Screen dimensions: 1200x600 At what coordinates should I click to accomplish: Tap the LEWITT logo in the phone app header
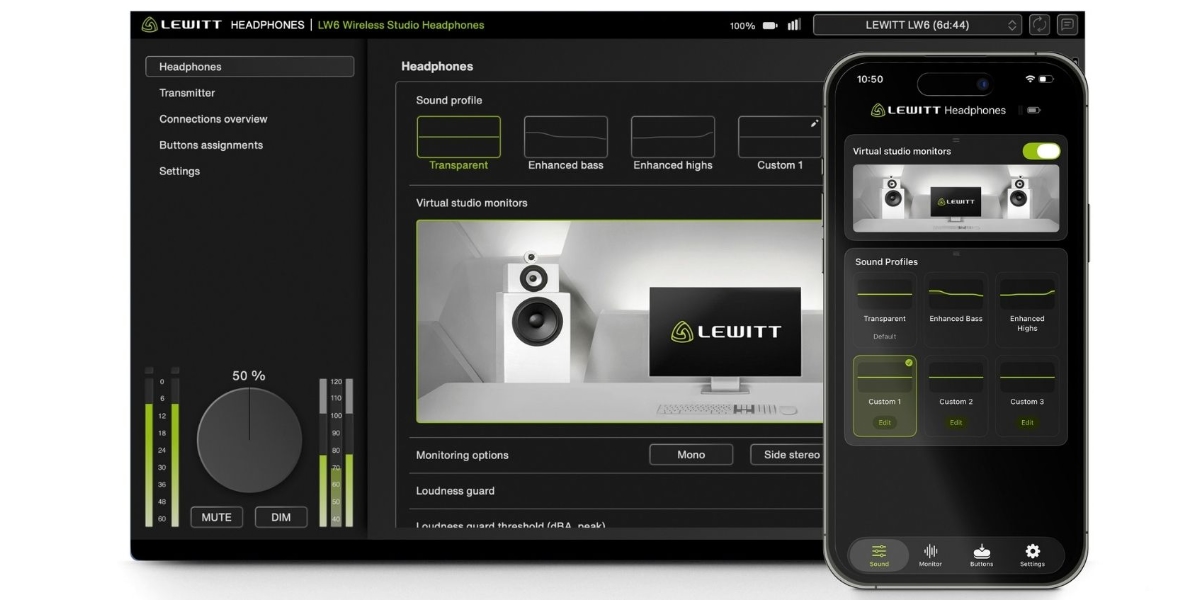point(905,110)
